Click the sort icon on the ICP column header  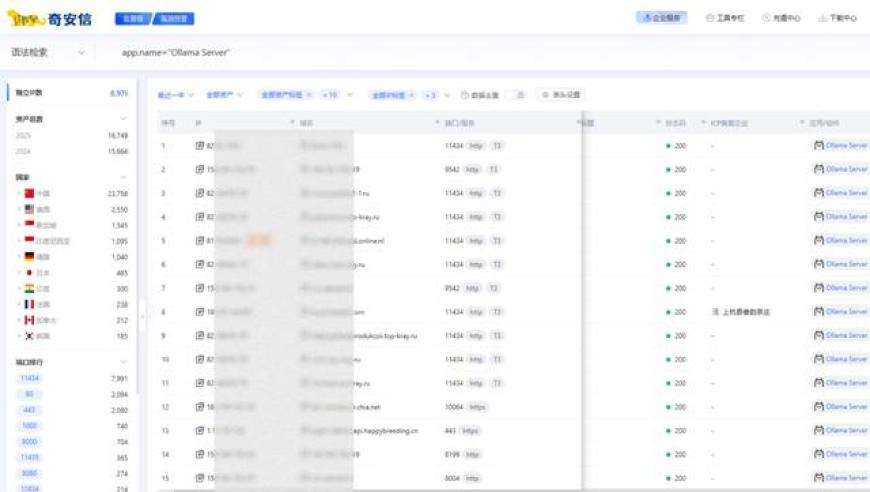click(802, 123)
